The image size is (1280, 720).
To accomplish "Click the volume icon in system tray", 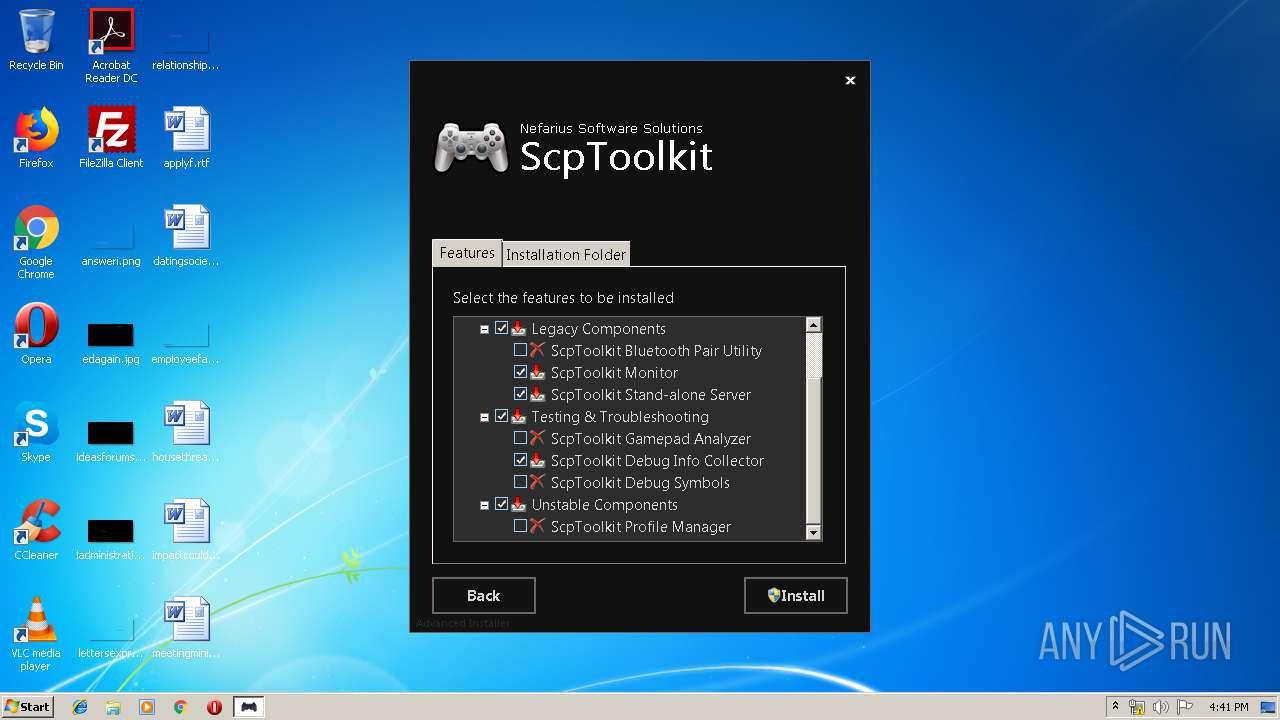I will click(1160, 707).
